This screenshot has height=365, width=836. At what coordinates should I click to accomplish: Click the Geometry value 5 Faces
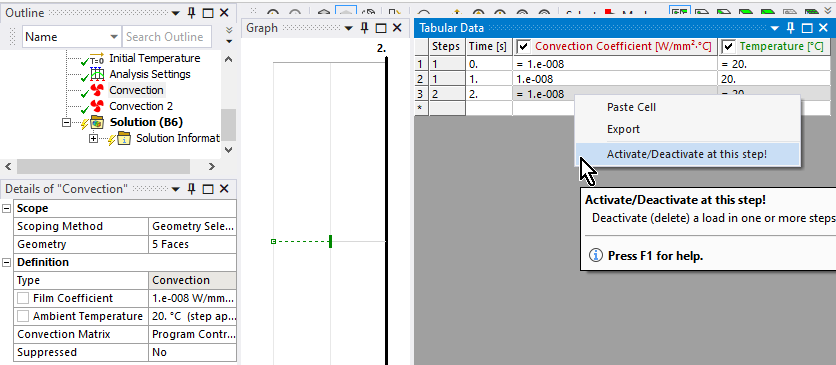[x=192, y=245]
